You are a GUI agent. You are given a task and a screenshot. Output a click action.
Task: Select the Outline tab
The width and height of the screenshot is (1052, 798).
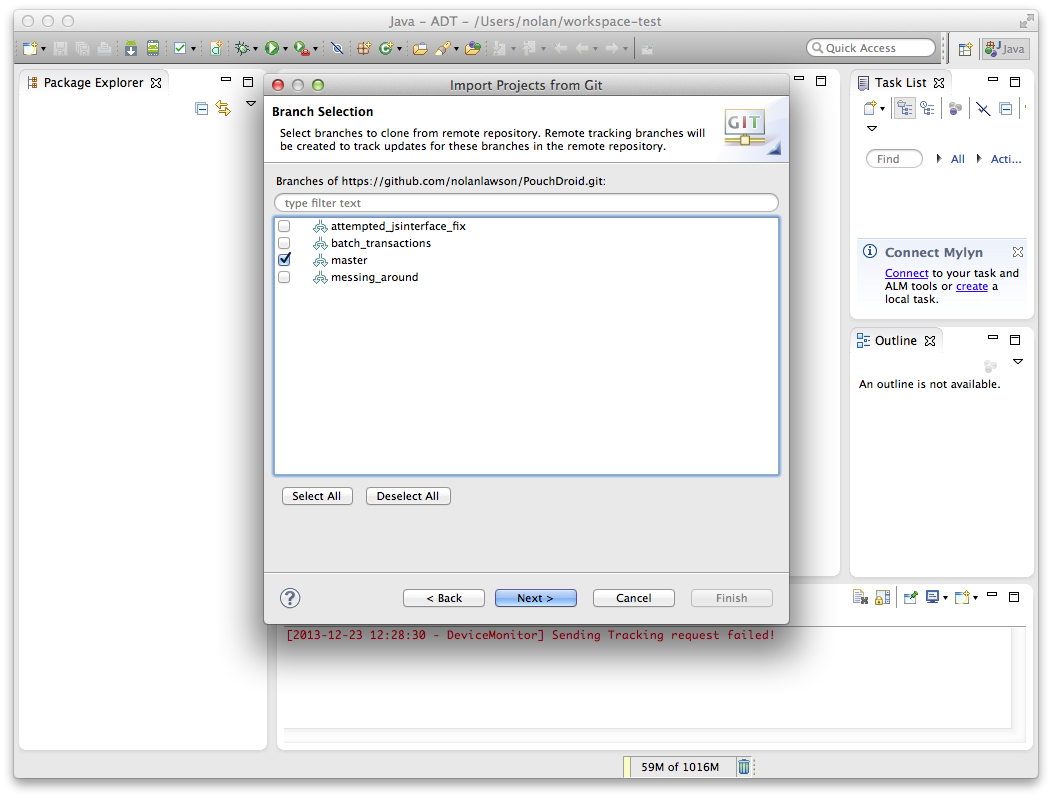pyautogui.click(x=895, y=341)
